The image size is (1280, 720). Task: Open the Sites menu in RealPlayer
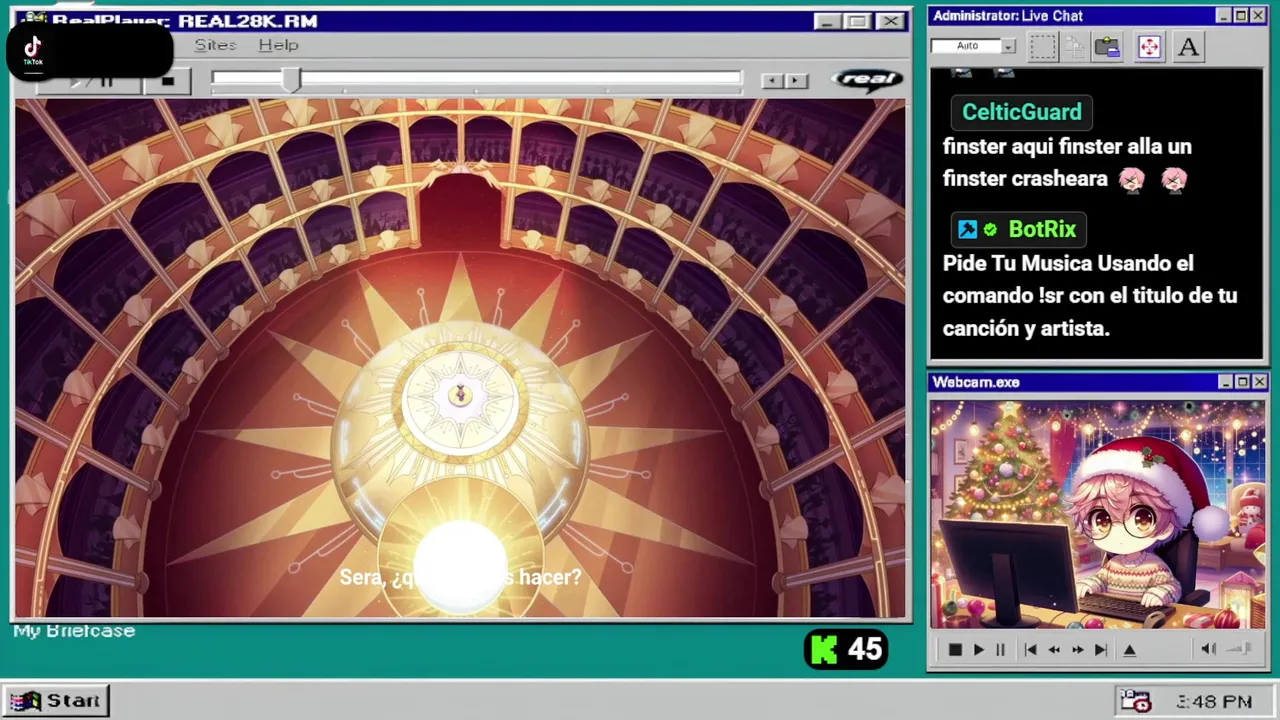[x=215, y=45]
